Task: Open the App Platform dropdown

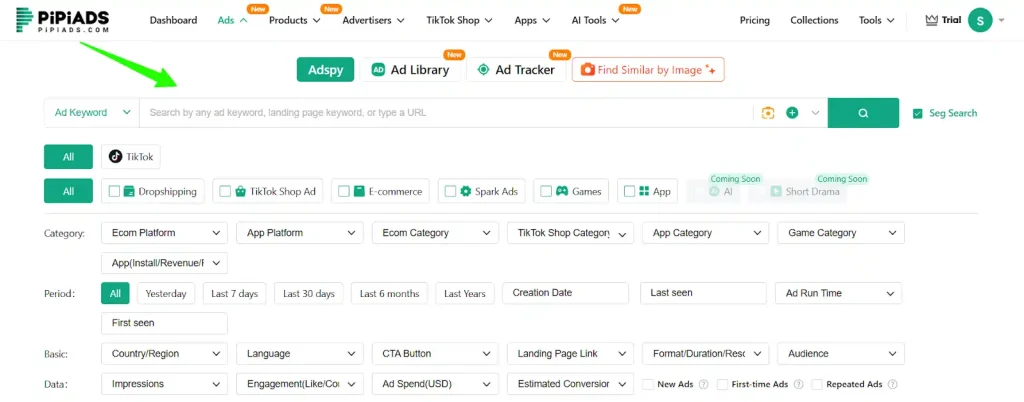Action: point(300,233)
